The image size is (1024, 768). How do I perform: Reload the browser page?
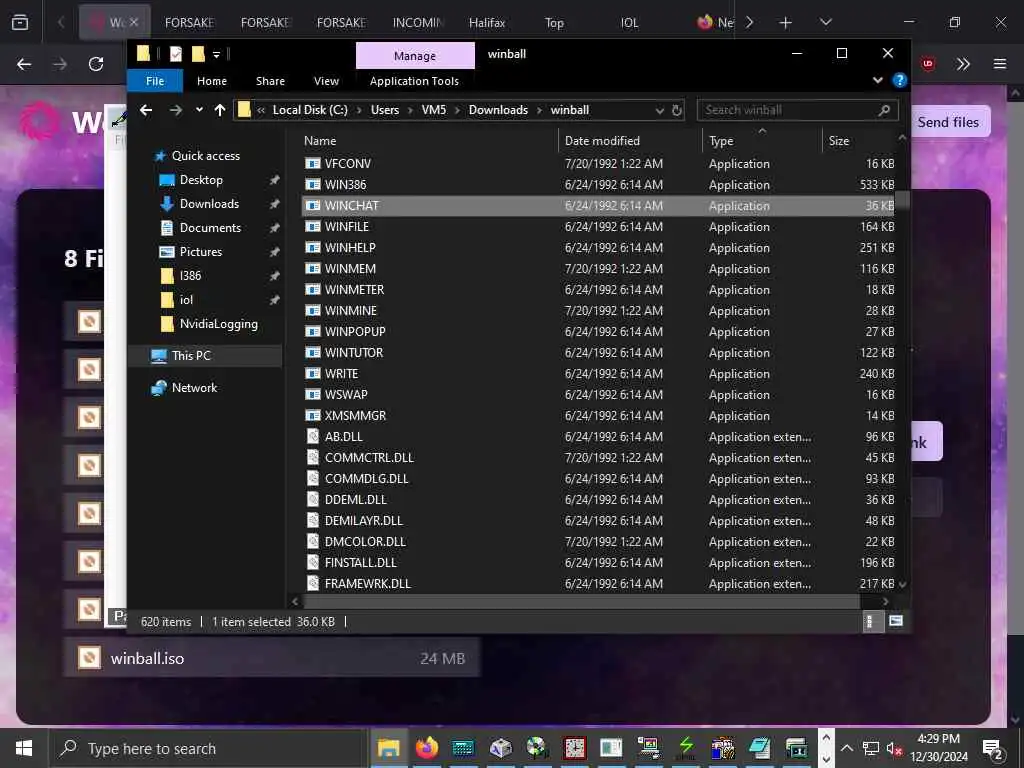click(96, 64)
